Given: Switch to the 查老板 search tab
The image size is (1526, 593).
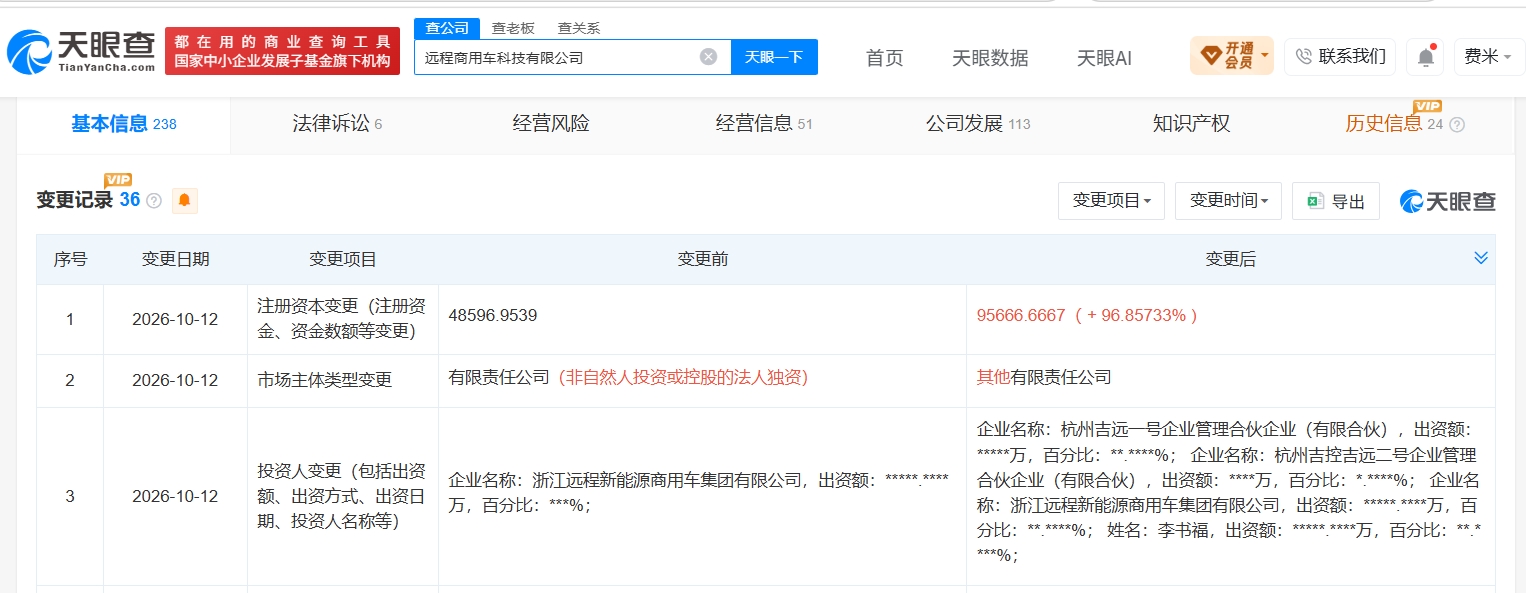Looking at the screenshot, I should [512, 28].
